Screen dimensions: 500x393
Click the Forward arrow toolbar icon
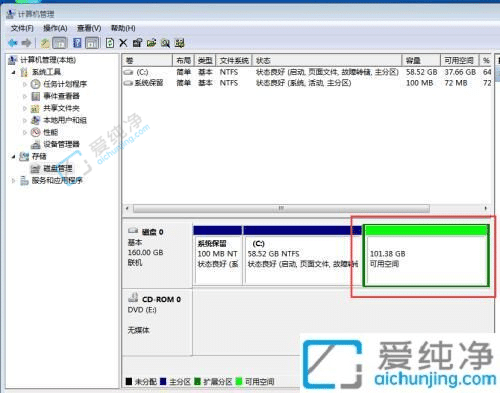[26, 43]
